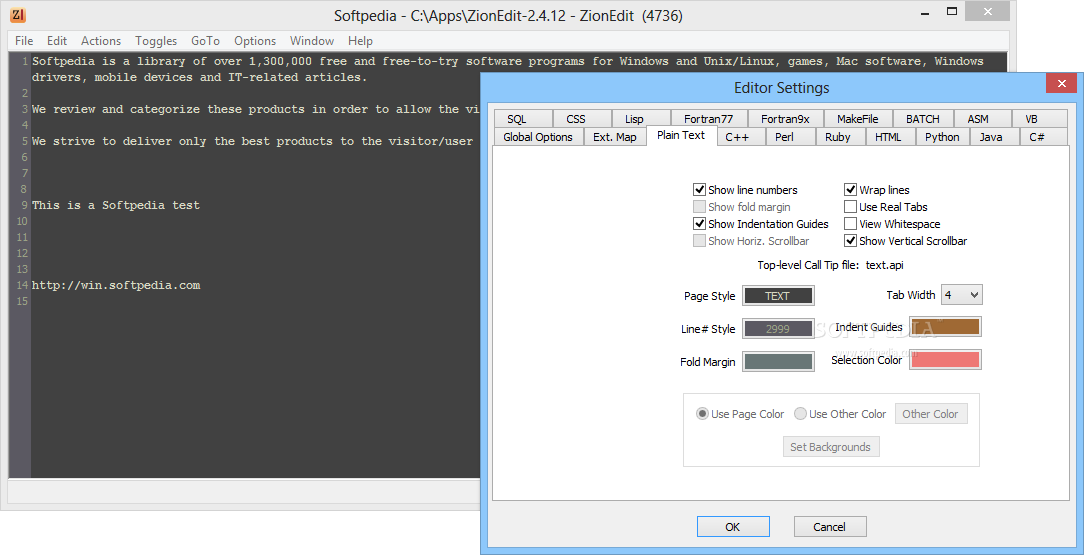Click the Other Color button

click(x=931, y=414)
